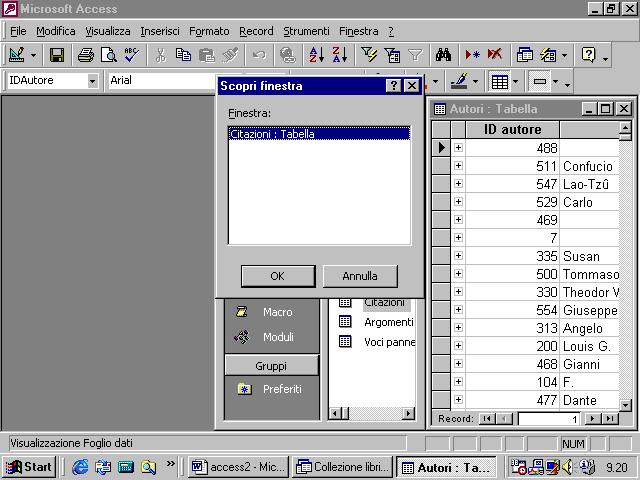This screenshot has width=640, height=480.
Task: Click the Find binoculars icon
Action: coord(443,55)
